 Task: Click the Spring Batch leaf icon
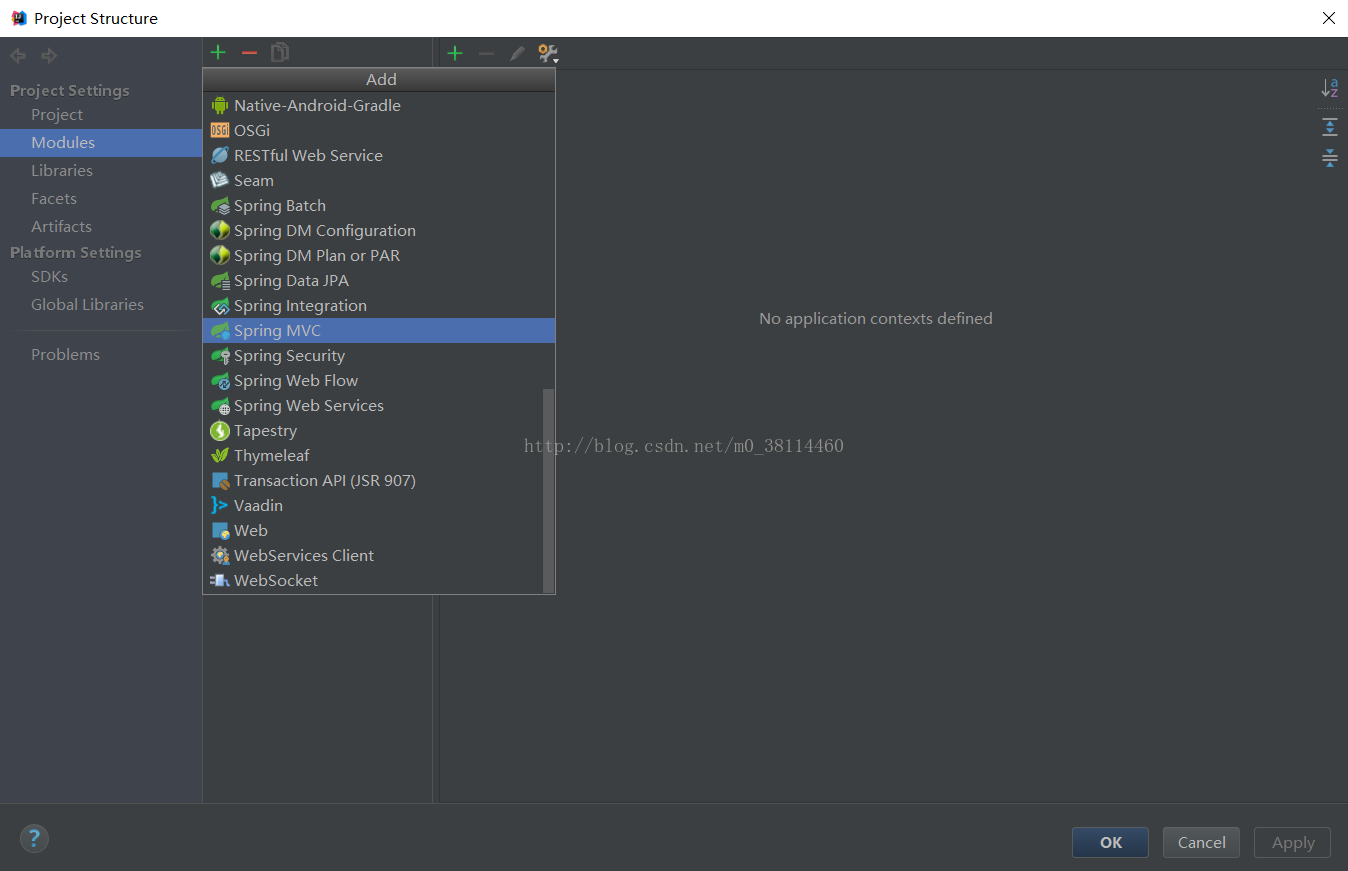[220, 205]
